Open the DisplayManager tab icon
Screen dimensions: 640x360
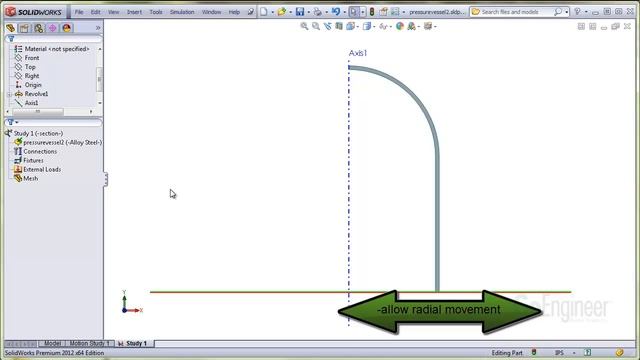[x=67, y=28]
